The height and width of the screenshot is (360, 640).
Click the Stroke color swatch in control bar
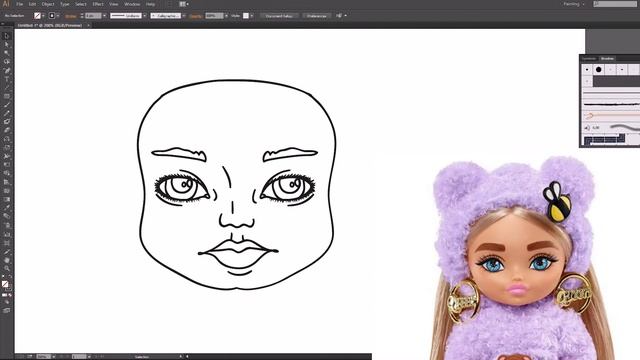tap(52, 16)
